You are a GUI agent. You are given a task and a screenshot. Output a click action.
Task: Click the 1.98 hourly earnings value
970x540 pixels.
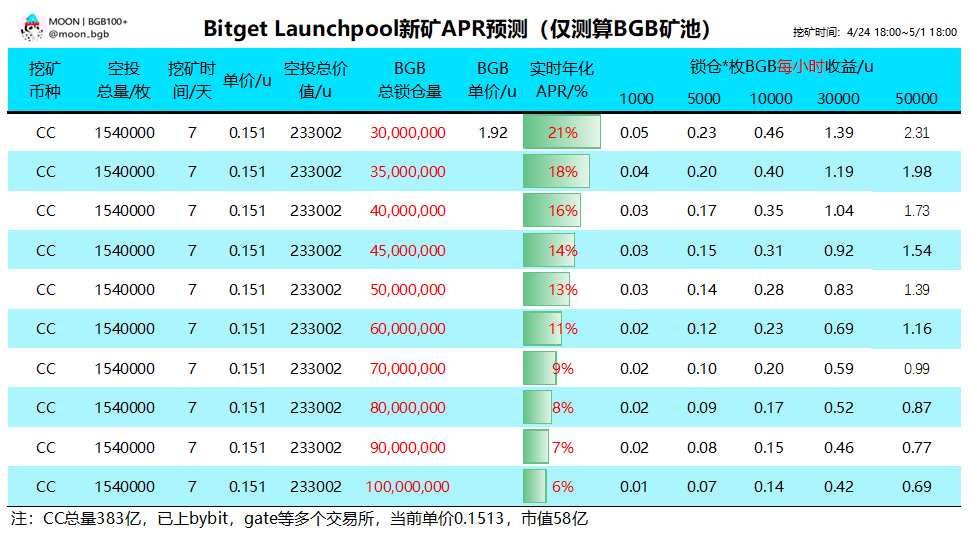[916, 172]
